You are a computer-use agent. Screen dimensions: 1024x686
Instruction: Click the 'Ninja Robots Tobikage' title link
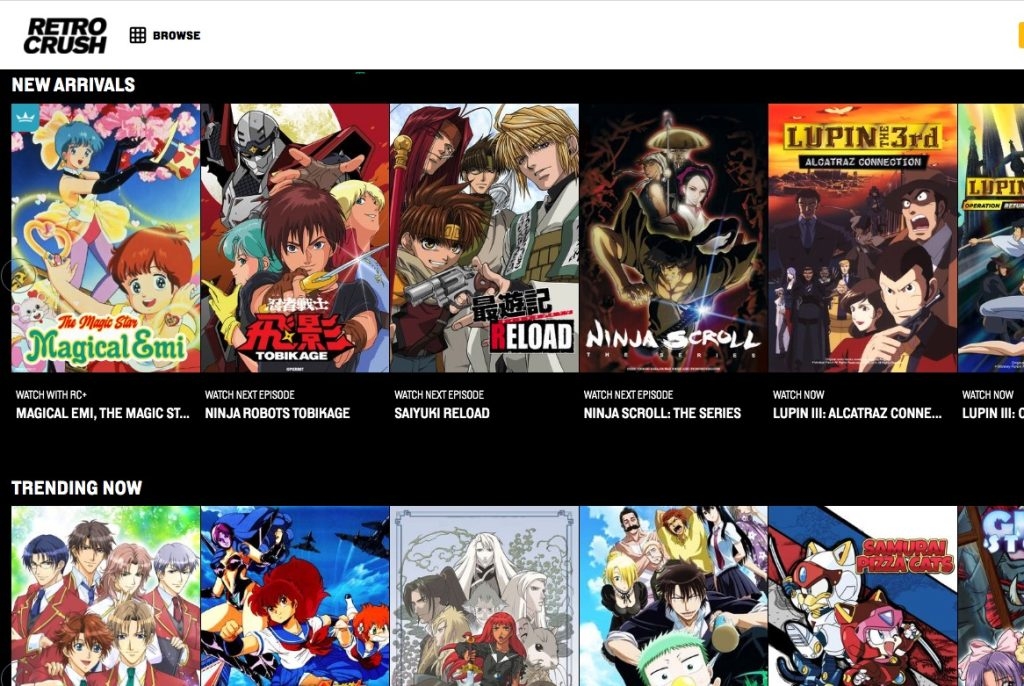pos(278,413)
